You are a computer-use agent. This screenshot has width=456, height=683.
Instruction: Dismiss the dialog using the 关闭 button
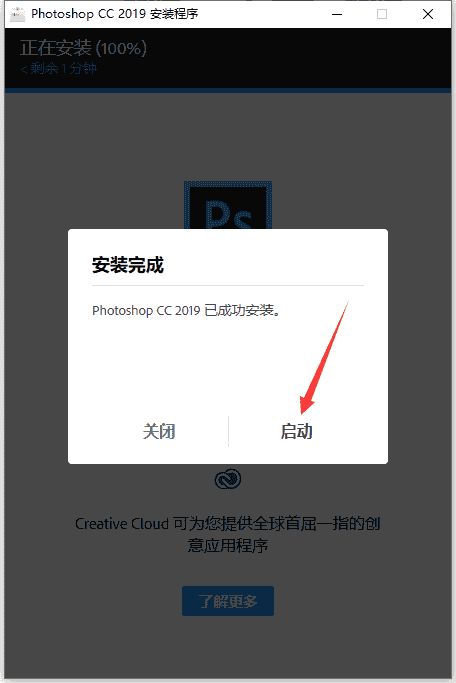[x=159, y=431]
